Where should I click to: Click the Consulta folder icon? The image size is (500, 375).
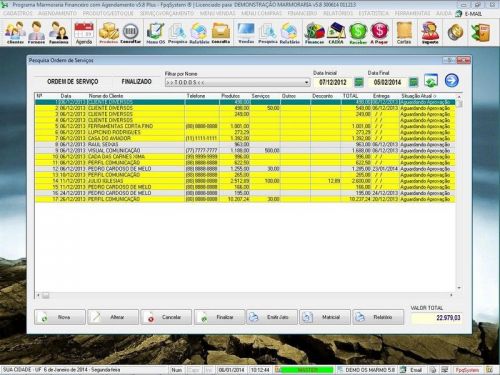[x=221, y=32]
